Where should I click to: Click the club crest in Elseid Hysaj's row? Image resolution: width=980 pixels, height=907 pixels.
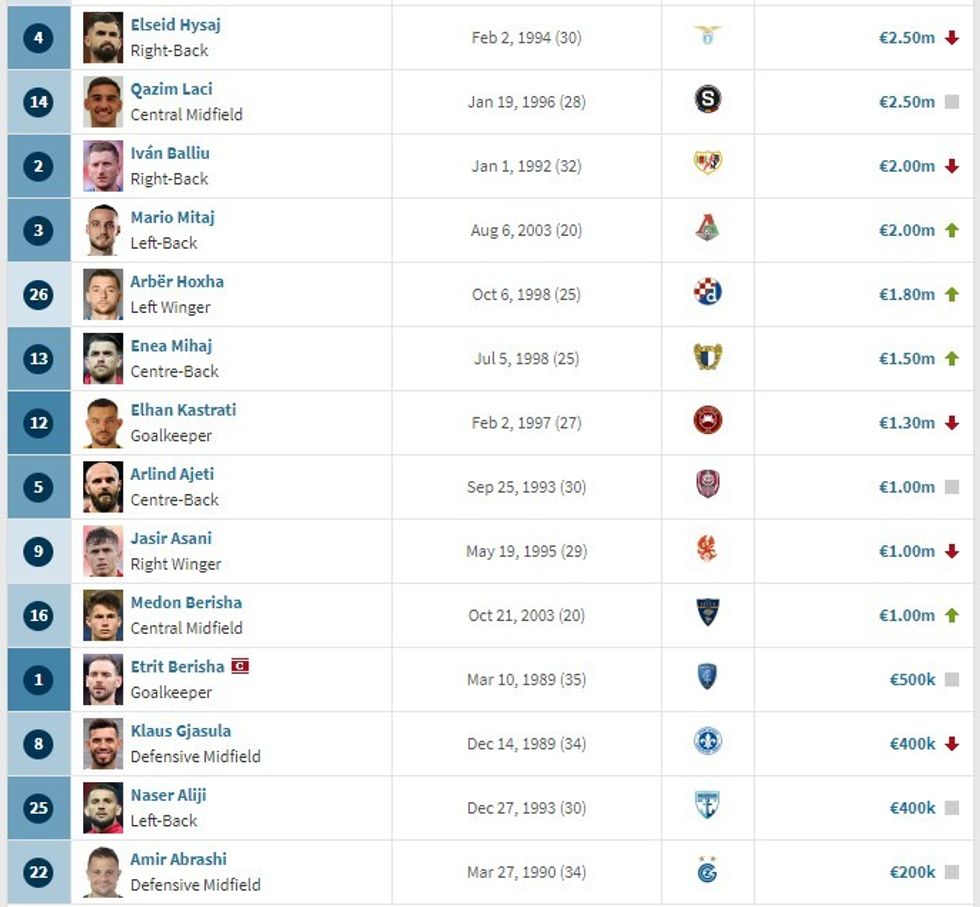[707, 36]
